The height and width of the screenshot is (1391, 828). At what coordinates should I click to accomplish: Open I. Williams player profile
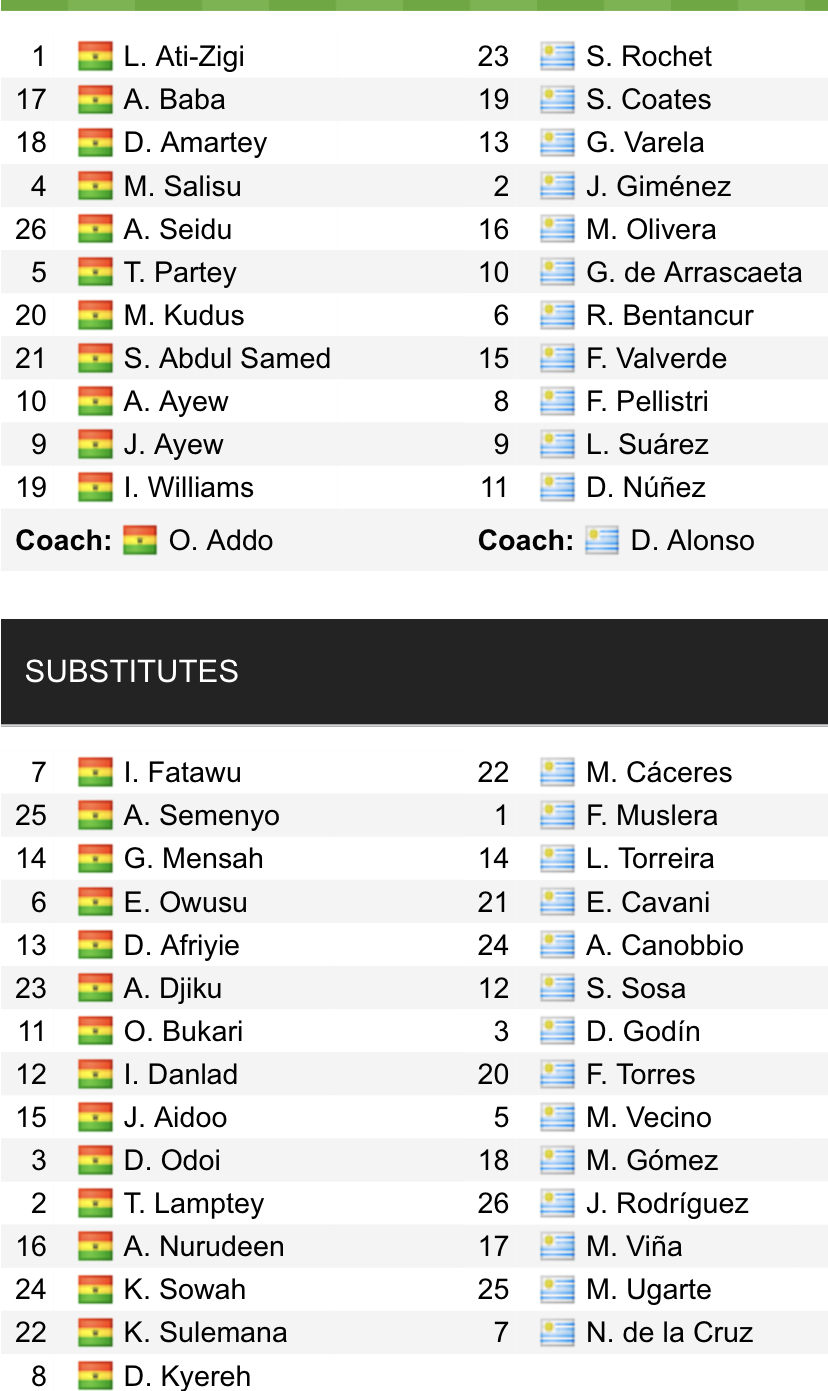point(188,487)
